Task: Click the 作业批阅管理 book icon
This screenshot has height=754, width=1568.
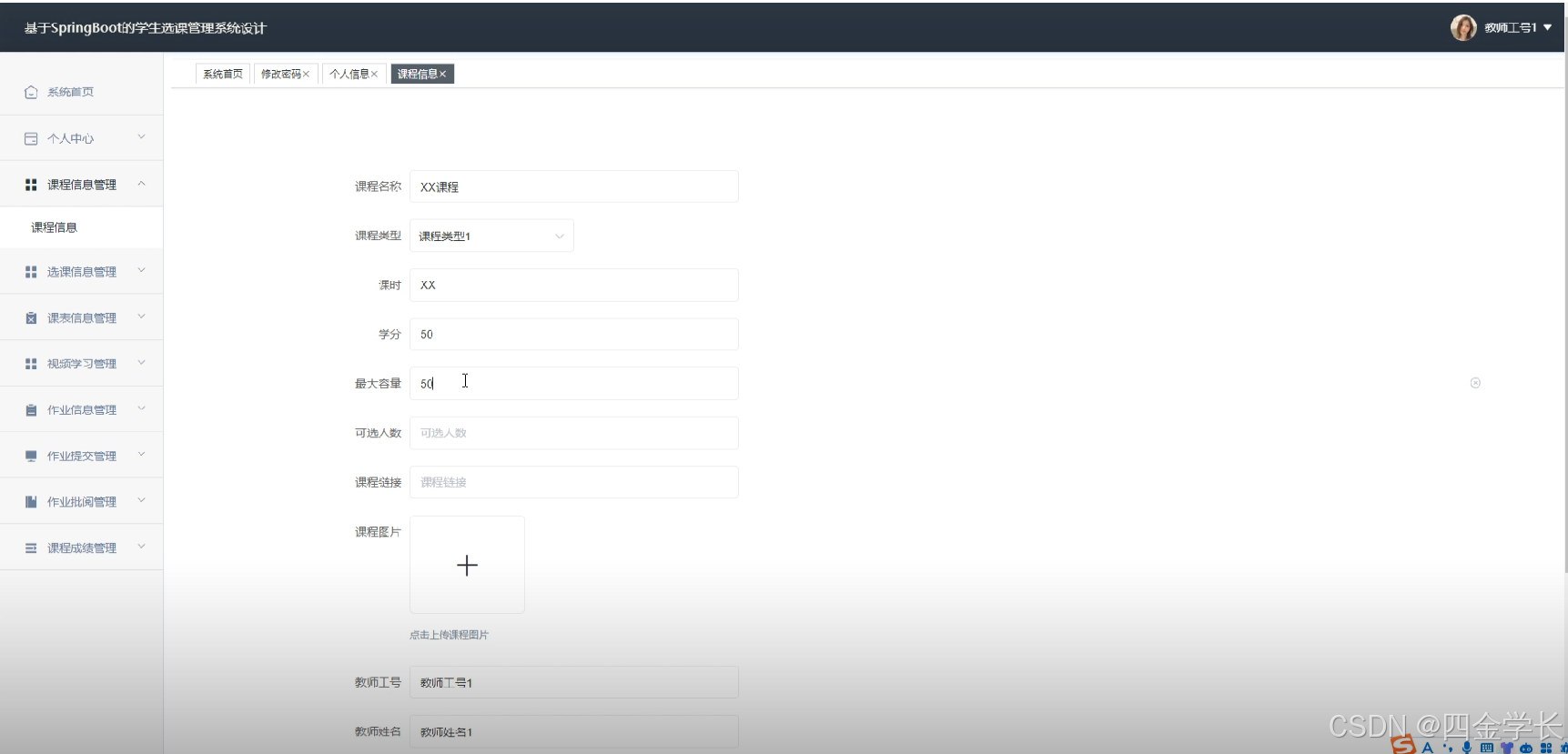Action: [x=31, y=502]
